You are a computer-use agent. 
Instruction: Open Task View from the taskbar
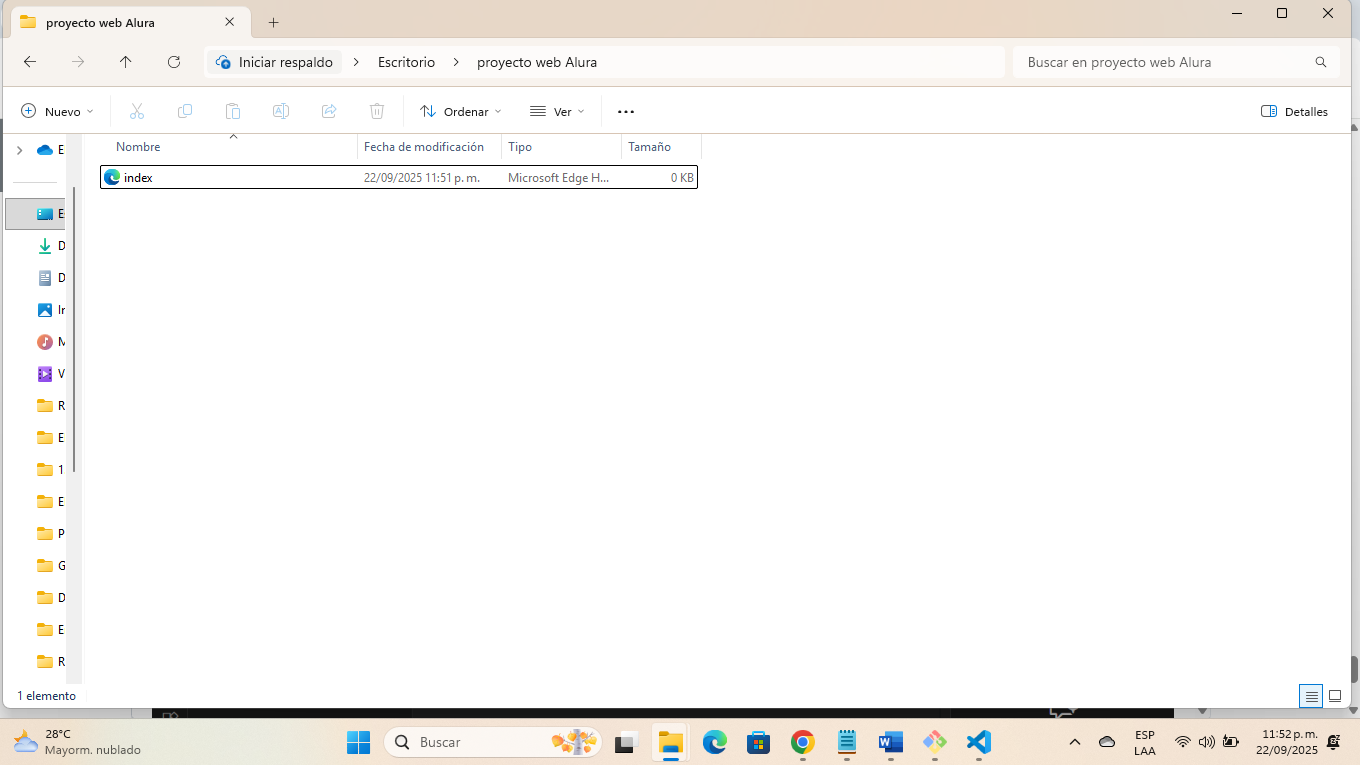tap(626, 742)
